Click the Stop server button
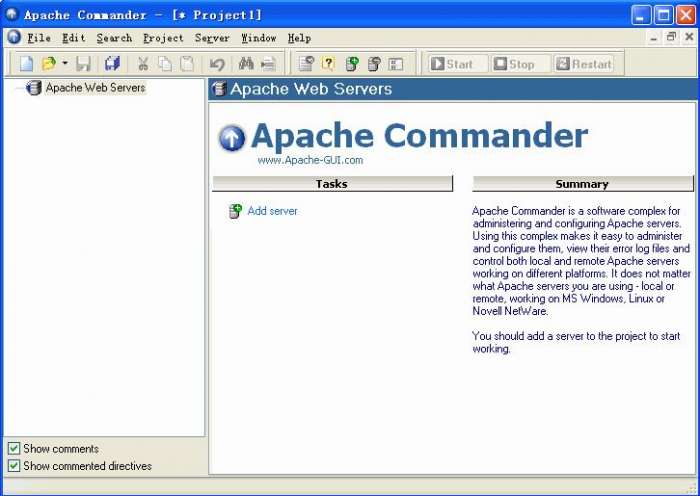The image size is (700, 496). pyautogui.click(x=520, y=64)
